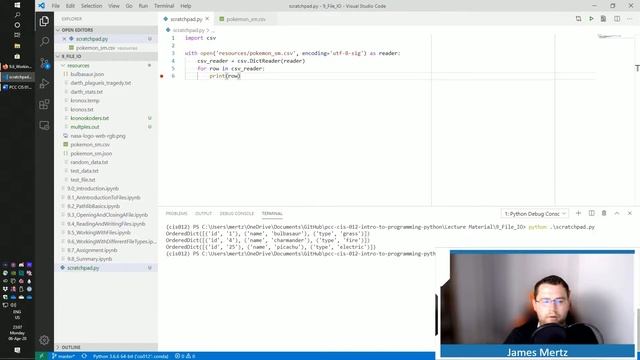Click the master branch indicator in status bar
The height and width of the screenshot is (360, 640).
click(63, 356)
